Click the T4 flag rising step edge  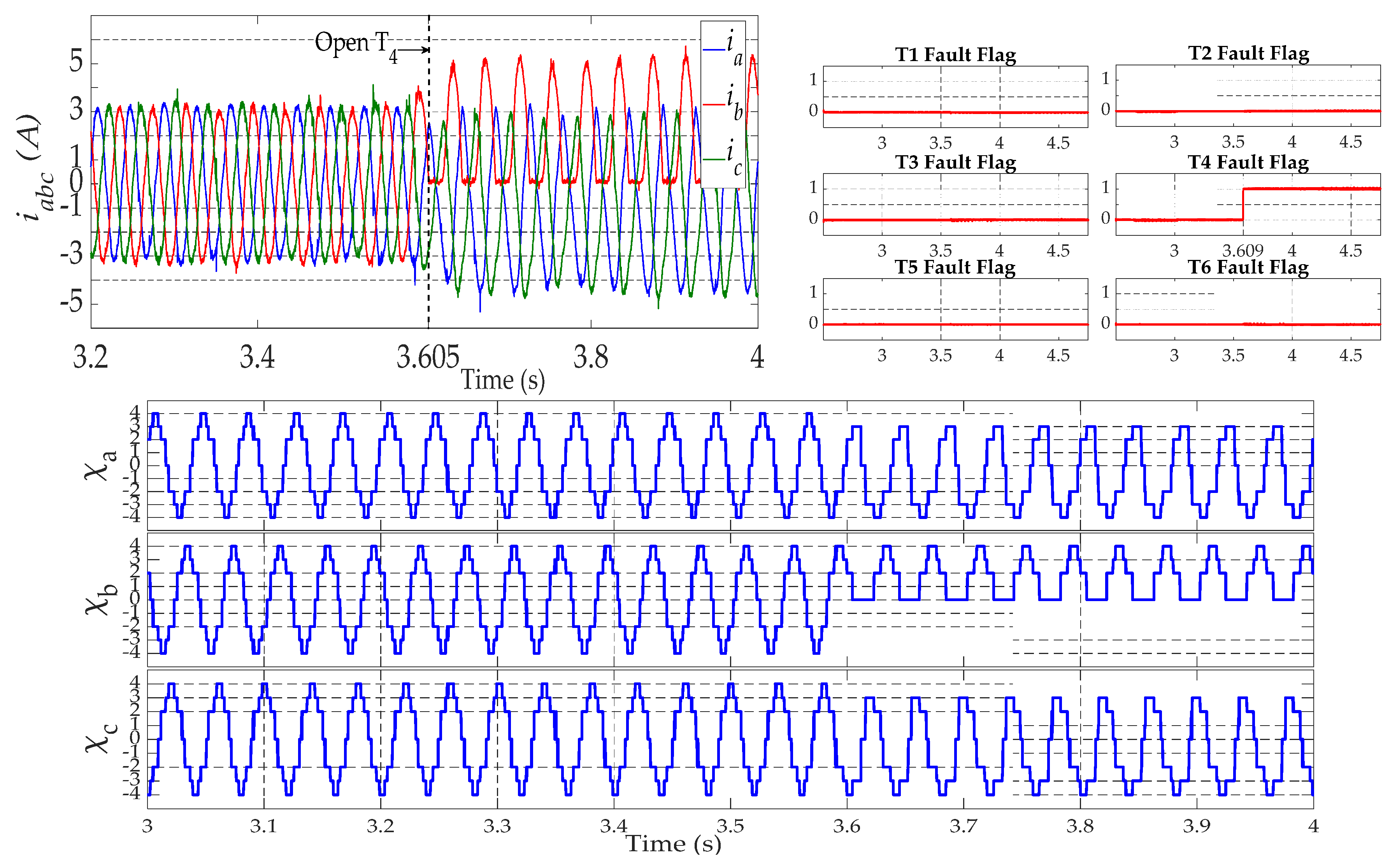[1243, 204]
